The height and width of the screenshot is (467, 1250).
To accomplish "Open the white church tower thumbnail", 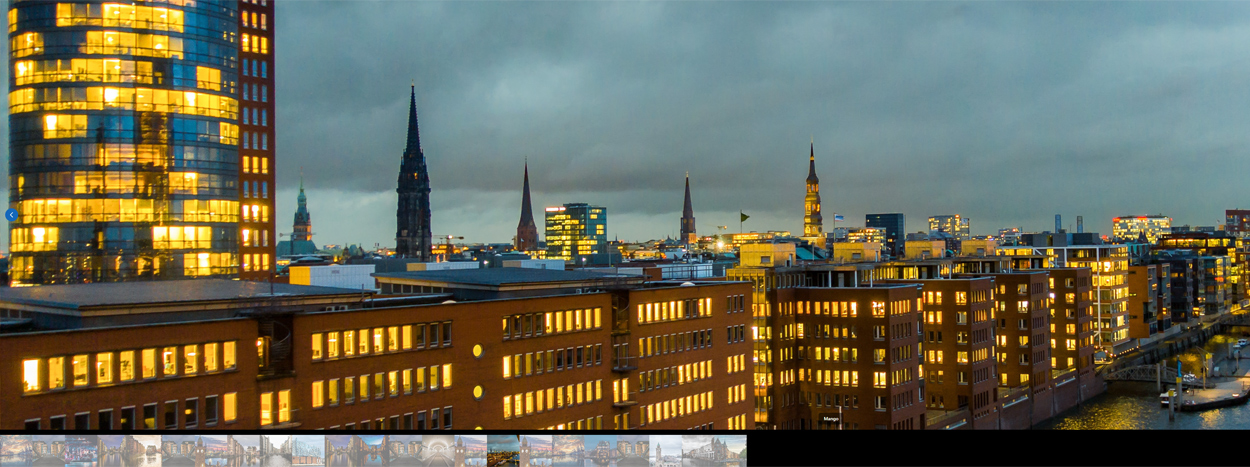I will coord(665,450).
